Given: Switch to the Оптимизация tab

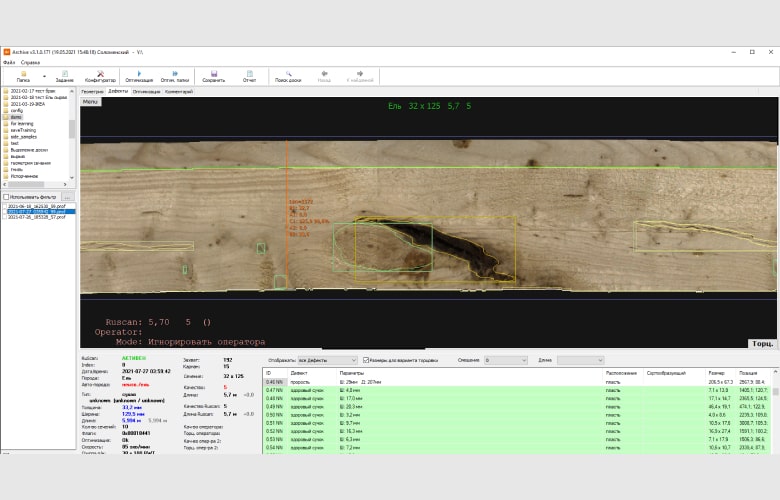Looking at the screenshot, I should 146,92.
